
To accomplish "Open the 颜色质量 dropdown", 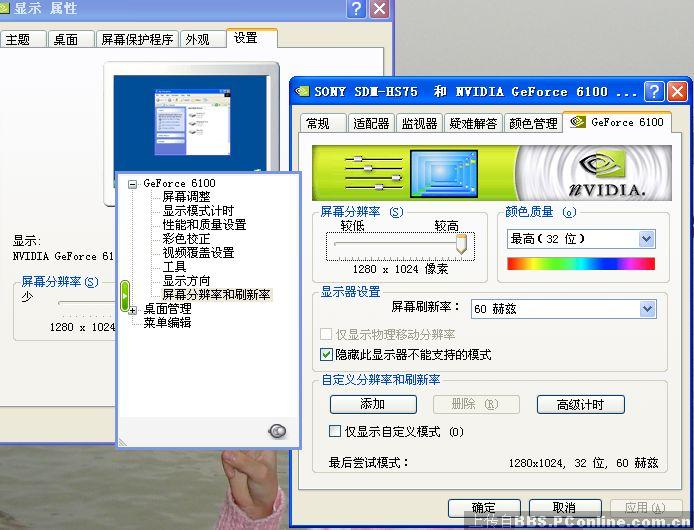I will tap(646, 239).
